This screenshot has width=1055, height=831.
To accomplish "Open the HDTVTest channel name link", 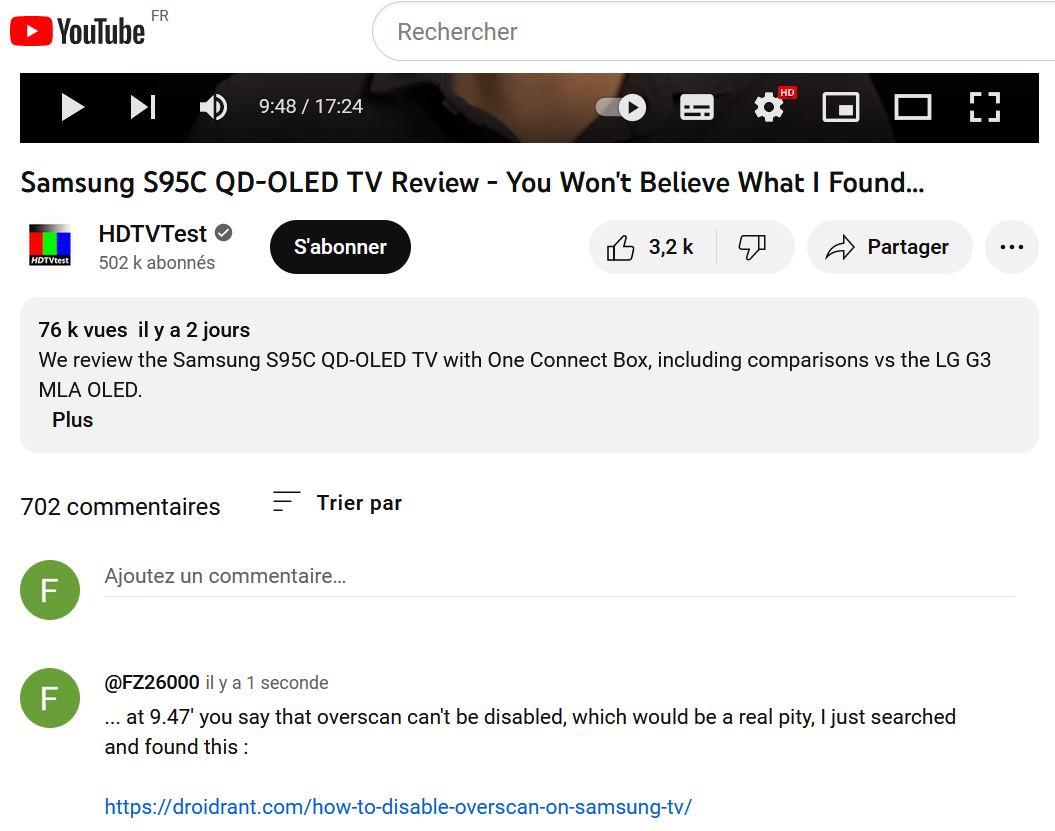I will (x=152, y=233).
